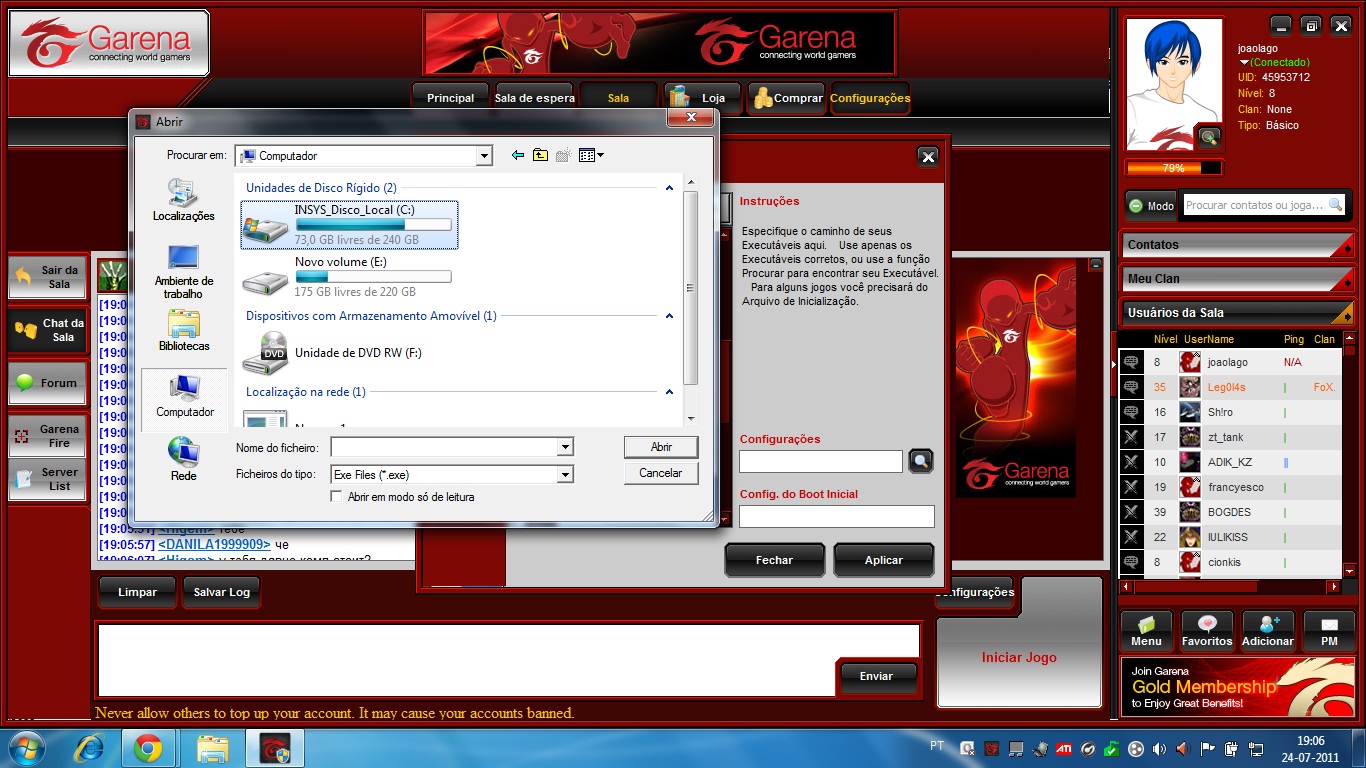Collapse the Usuários da Sala panel
Image resolution: width=1366 pixels, height=768 pixels.
pyautogui.click(x=1237, y=313)
